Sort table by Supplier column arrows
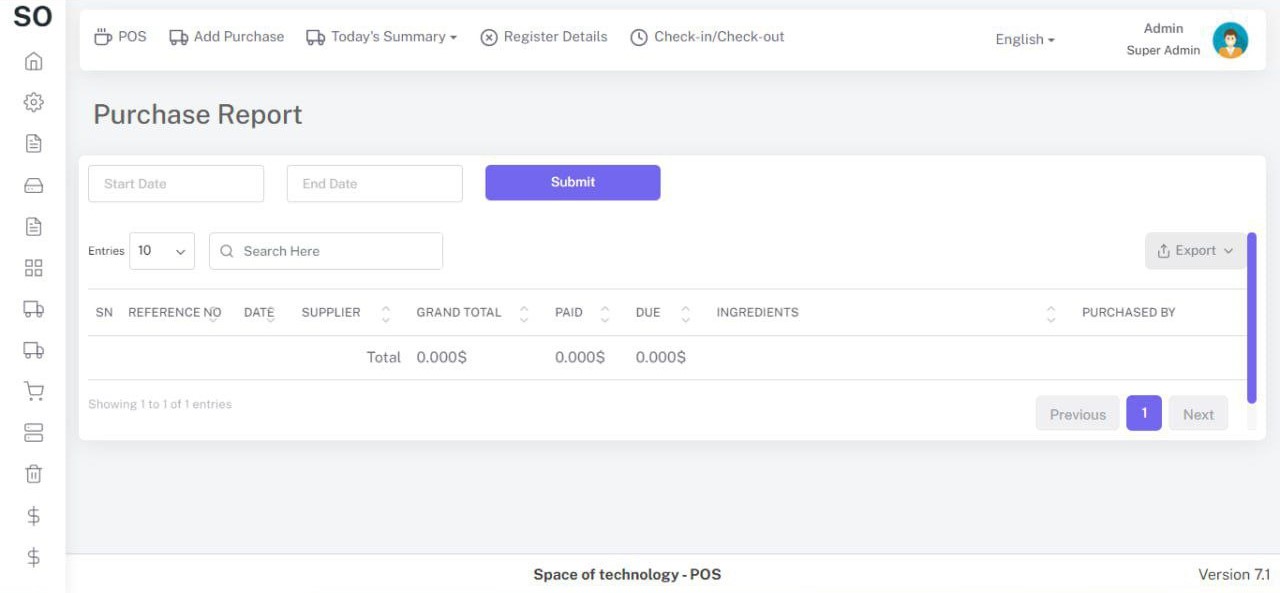The height and width of the screenshot is (593, 1280). pyautogui.click(x=386, y=313)
